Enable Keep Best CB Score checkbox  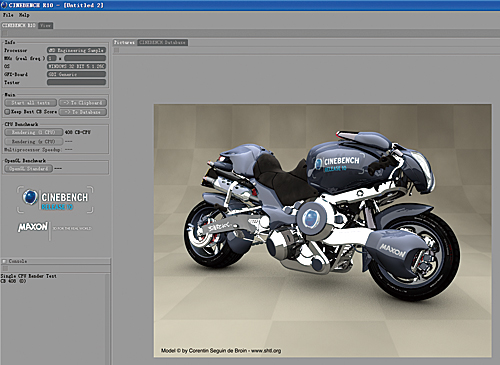(x=7, y=112)
